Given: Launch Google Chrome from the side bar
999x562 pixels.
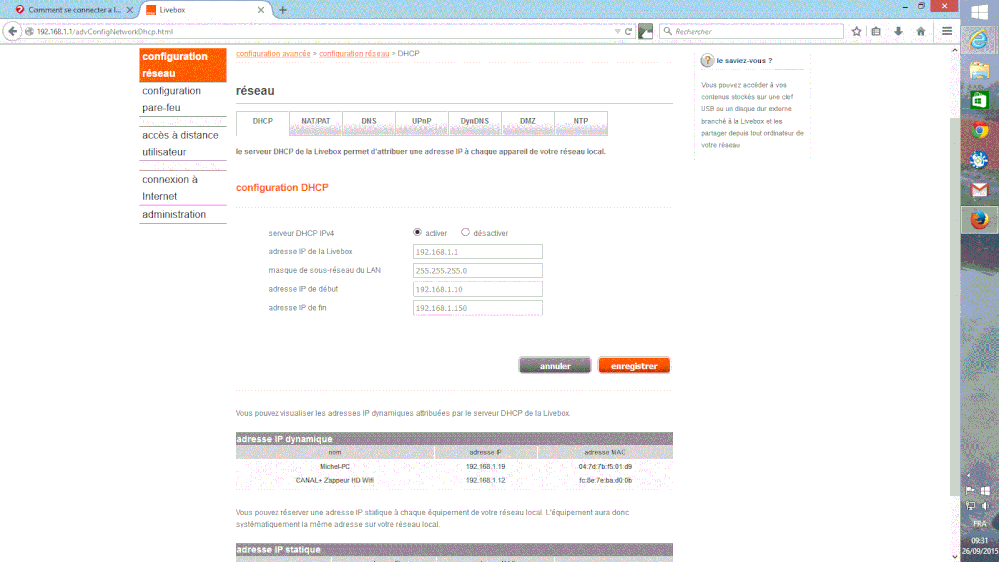Looking at the screenshot, I should pos(979,130).
